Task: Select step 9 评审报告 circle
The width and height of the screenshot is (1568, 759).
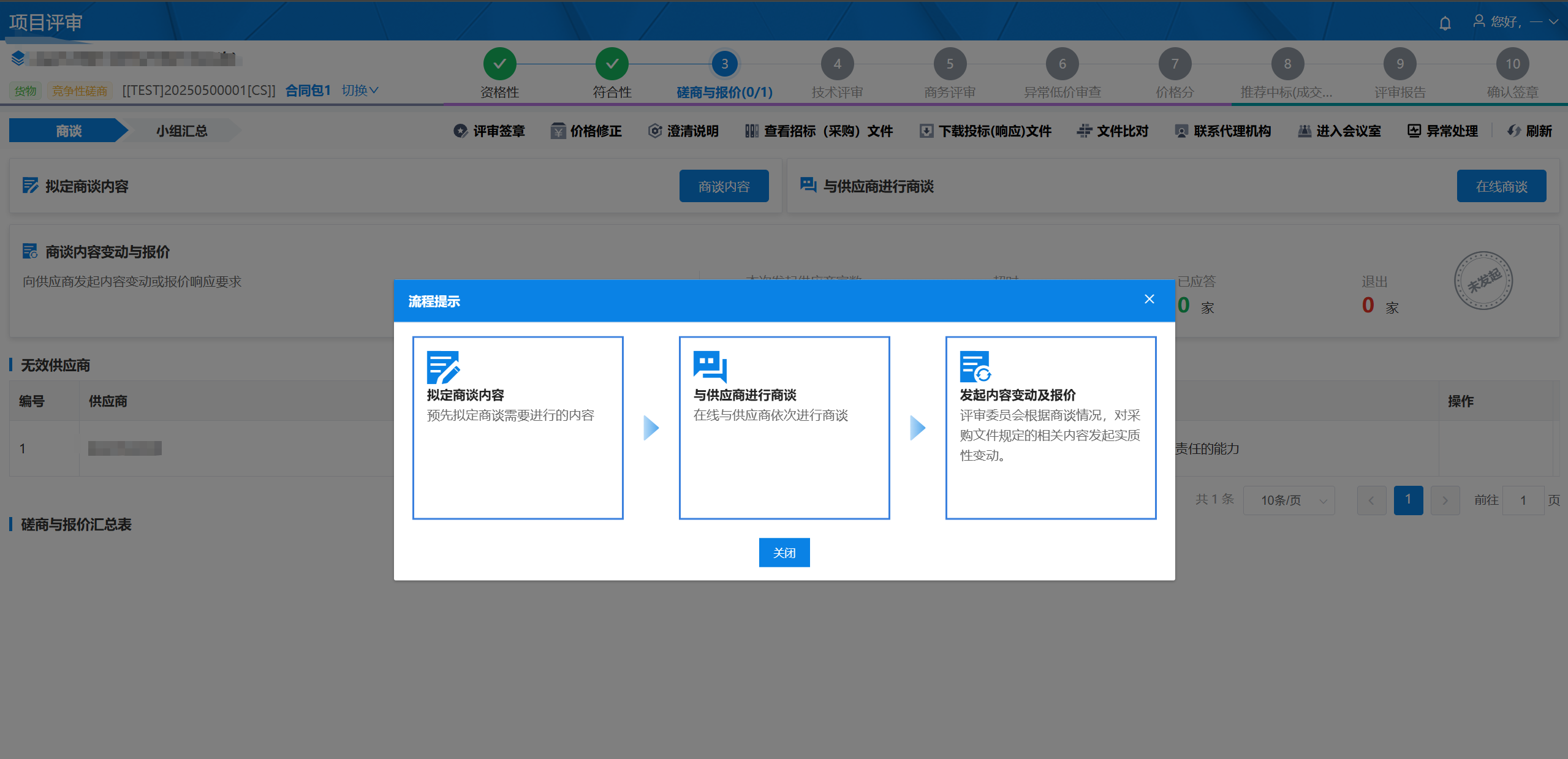Action: tap(1399, 64)
